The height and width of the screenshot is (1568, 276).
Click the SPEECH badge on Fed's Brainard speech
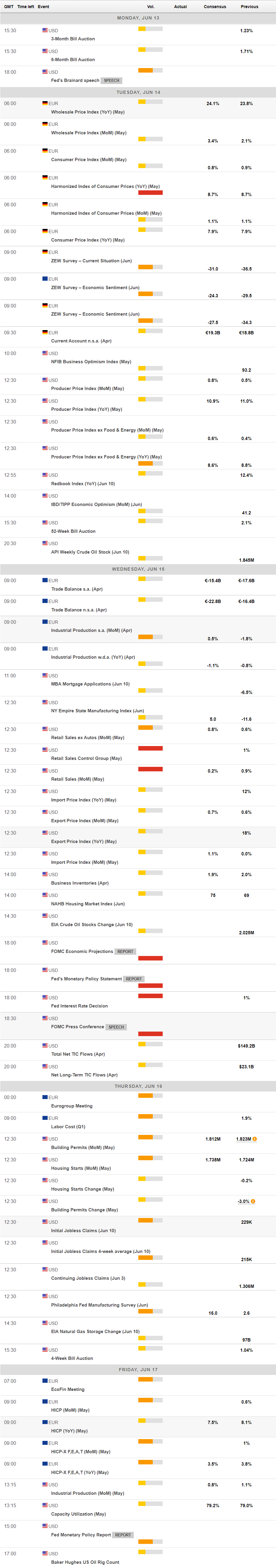pyautogui.click(x=111, y=80)
